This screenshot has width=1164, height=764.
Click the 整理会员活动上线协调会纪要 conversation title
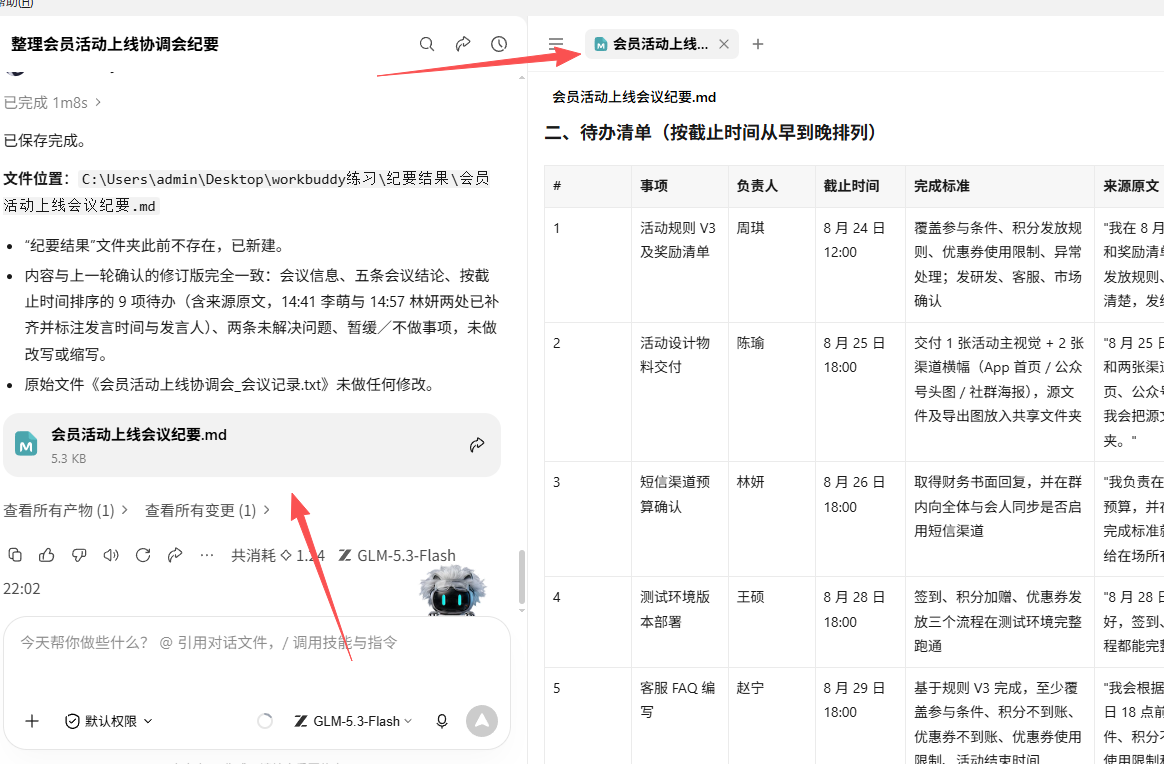(115, 44)
